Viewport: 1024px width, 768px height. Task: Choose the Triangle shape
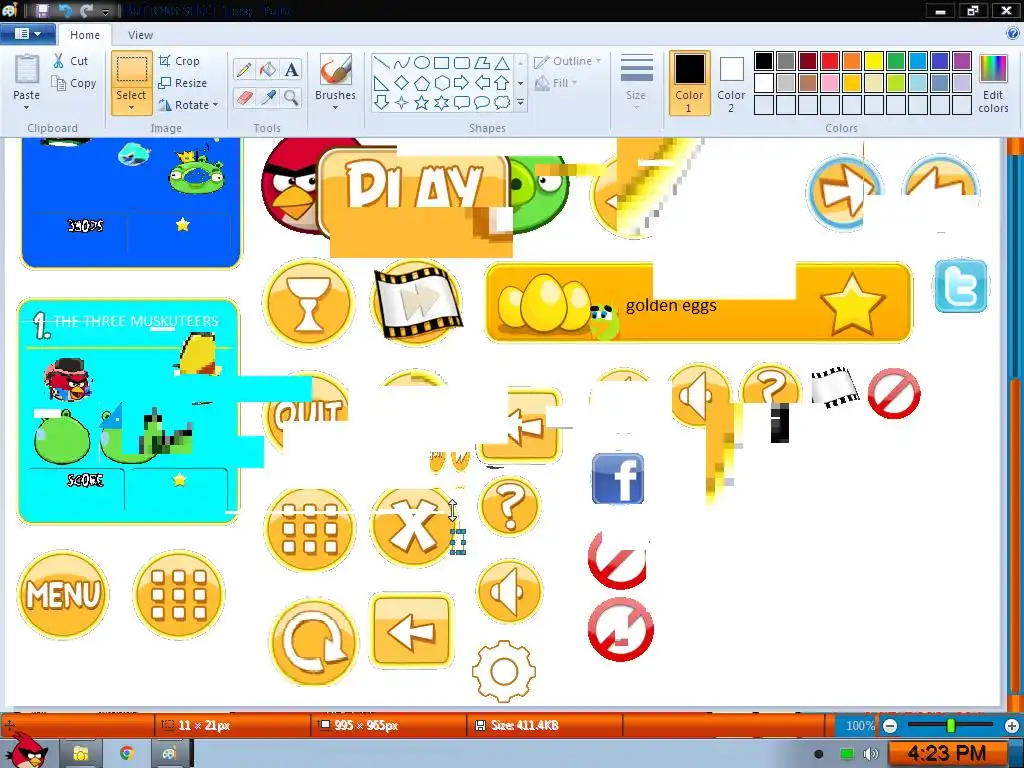tap(502, 63)
